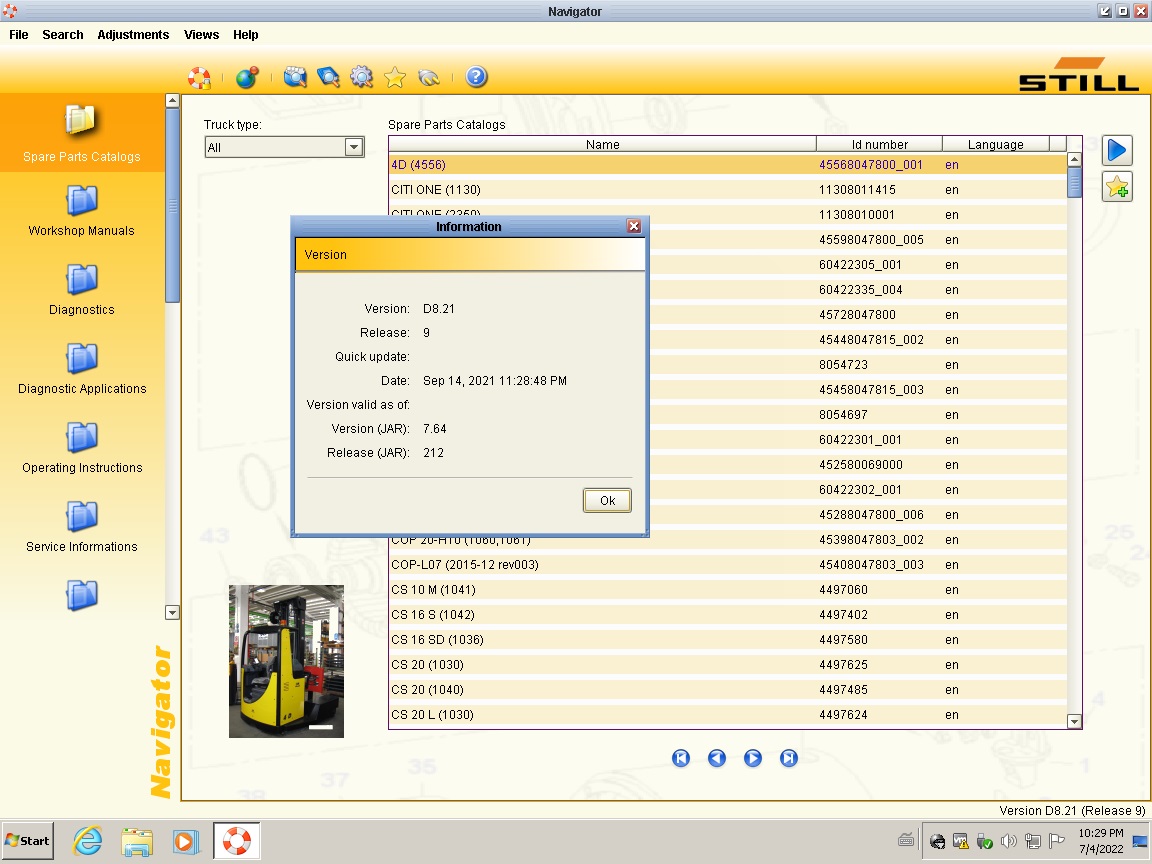Open the gear search toolbar icon
This screenshot has width=1152, height=864.
(x=361, y=77)
